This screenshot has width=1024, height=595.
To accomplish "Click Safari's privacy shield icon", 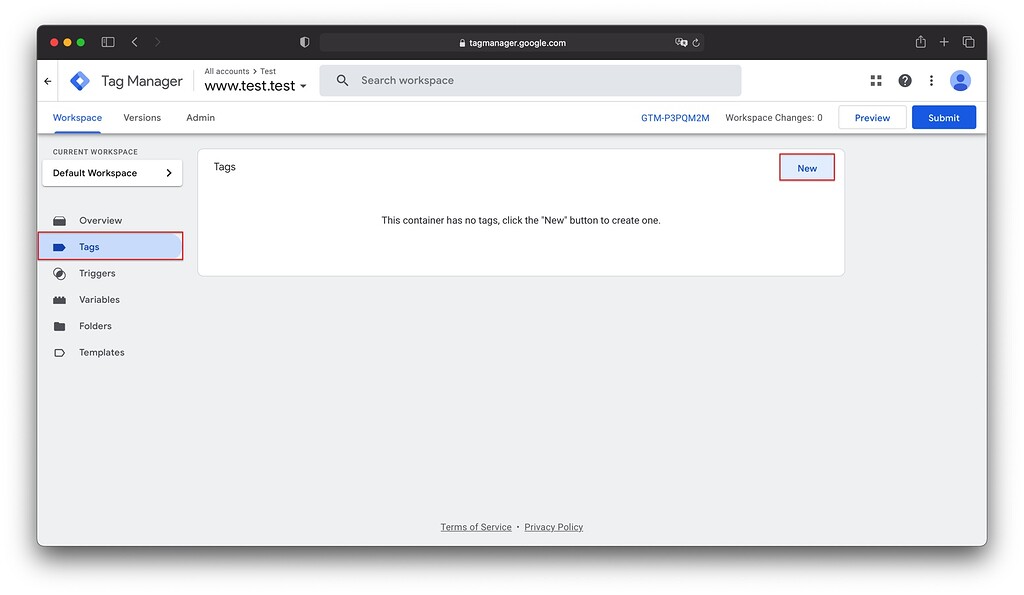I will [304, 42].
